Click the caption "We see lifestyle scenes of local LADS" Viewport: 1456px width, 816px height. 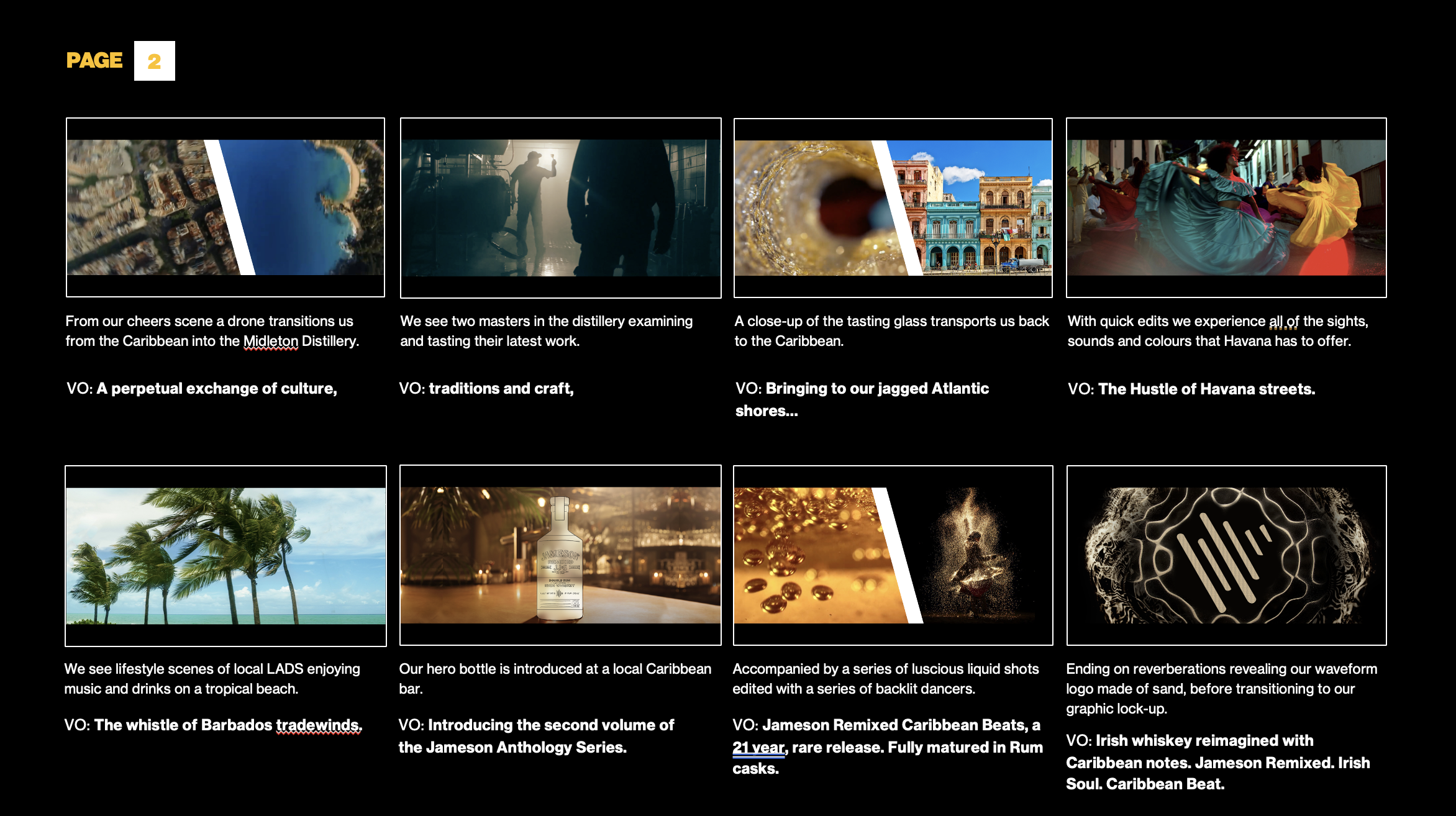coord(212,679)
